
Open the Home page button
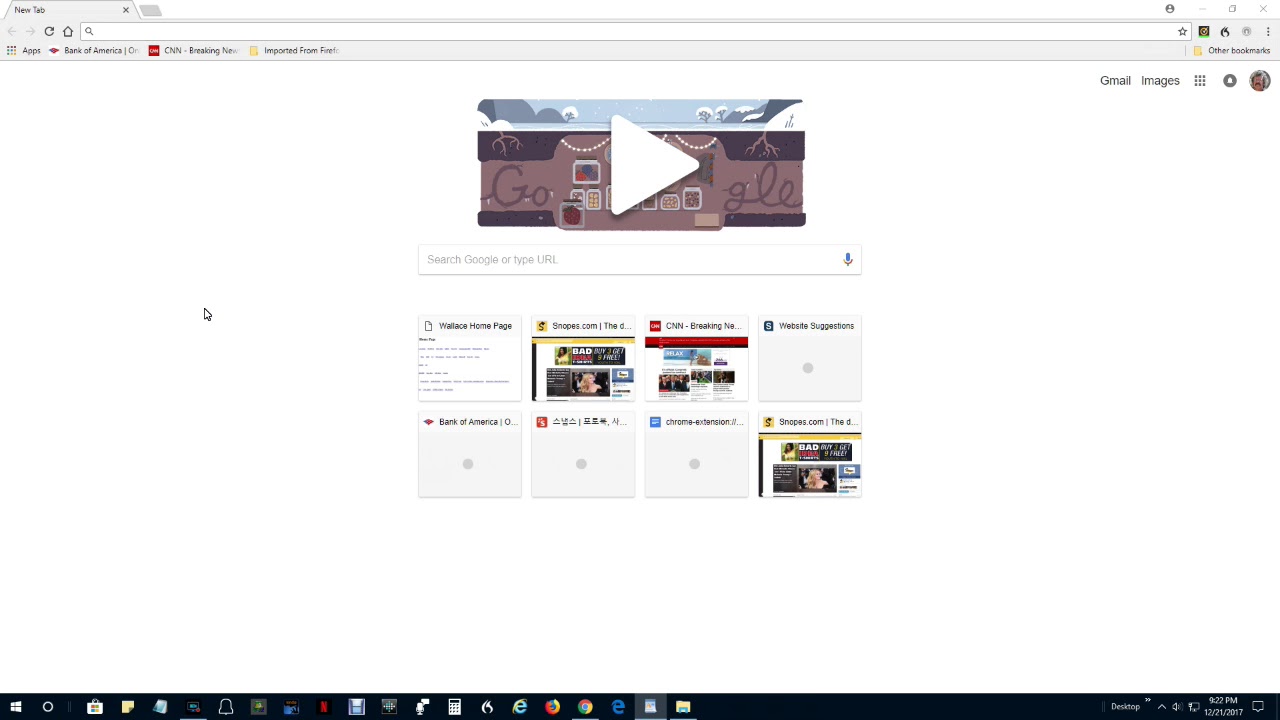click(x=68, y=31)
